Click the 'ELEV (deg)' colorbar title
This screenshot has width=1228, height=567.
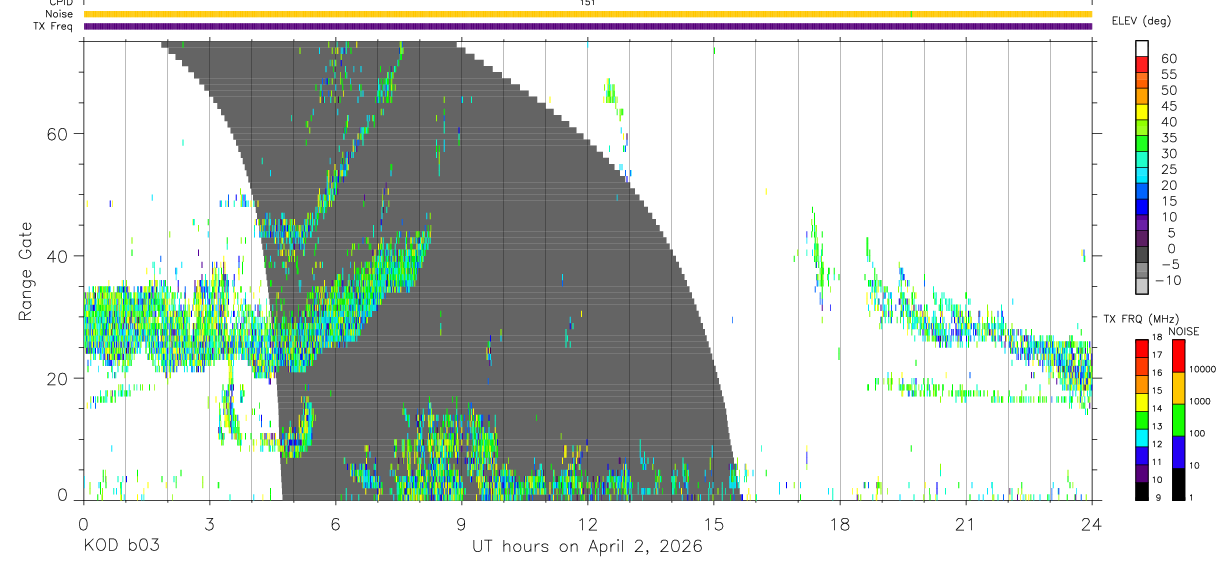(1141, 21)
